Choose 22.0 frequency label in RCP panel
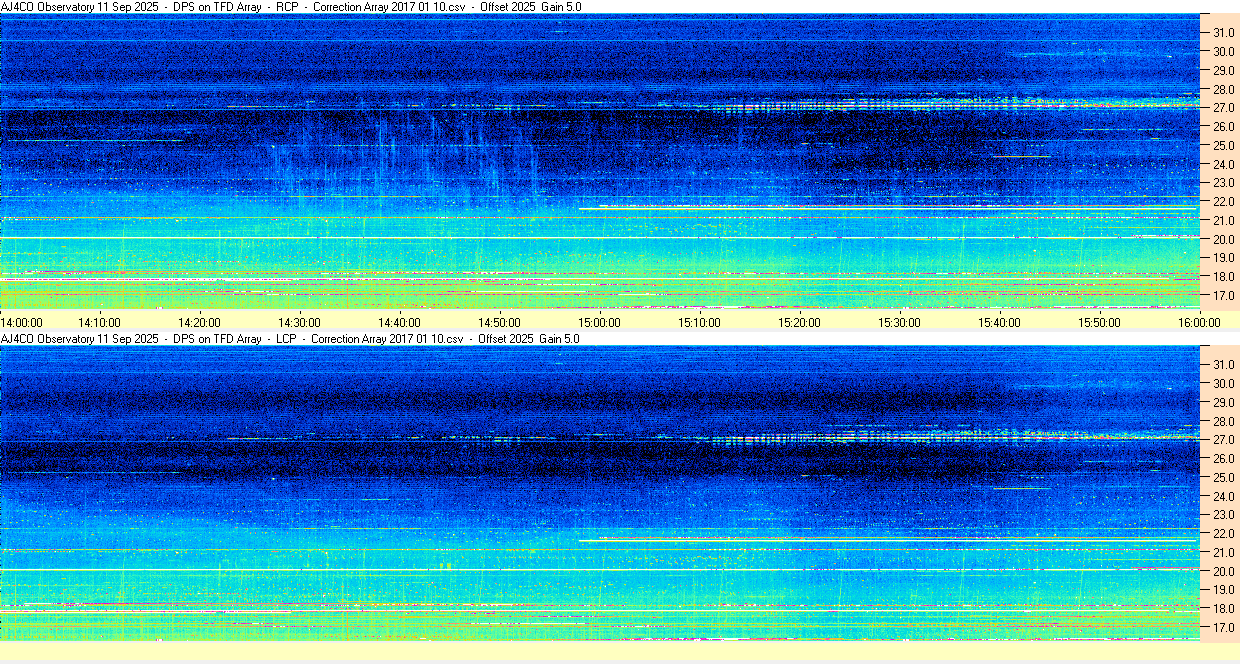This screenshot has width=1240, height=664. coord(1224,202)
